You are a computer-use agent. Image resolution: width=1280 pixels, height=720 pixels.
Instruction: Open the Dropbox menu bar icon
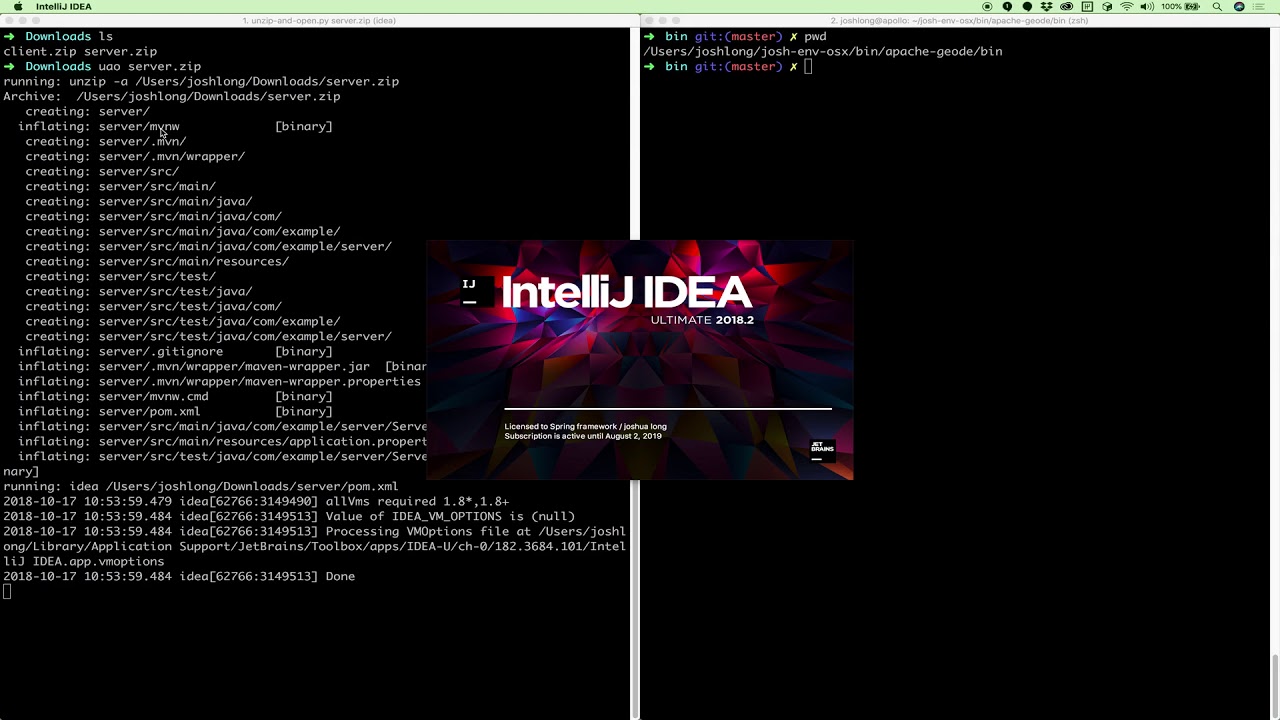[1046, 6]
